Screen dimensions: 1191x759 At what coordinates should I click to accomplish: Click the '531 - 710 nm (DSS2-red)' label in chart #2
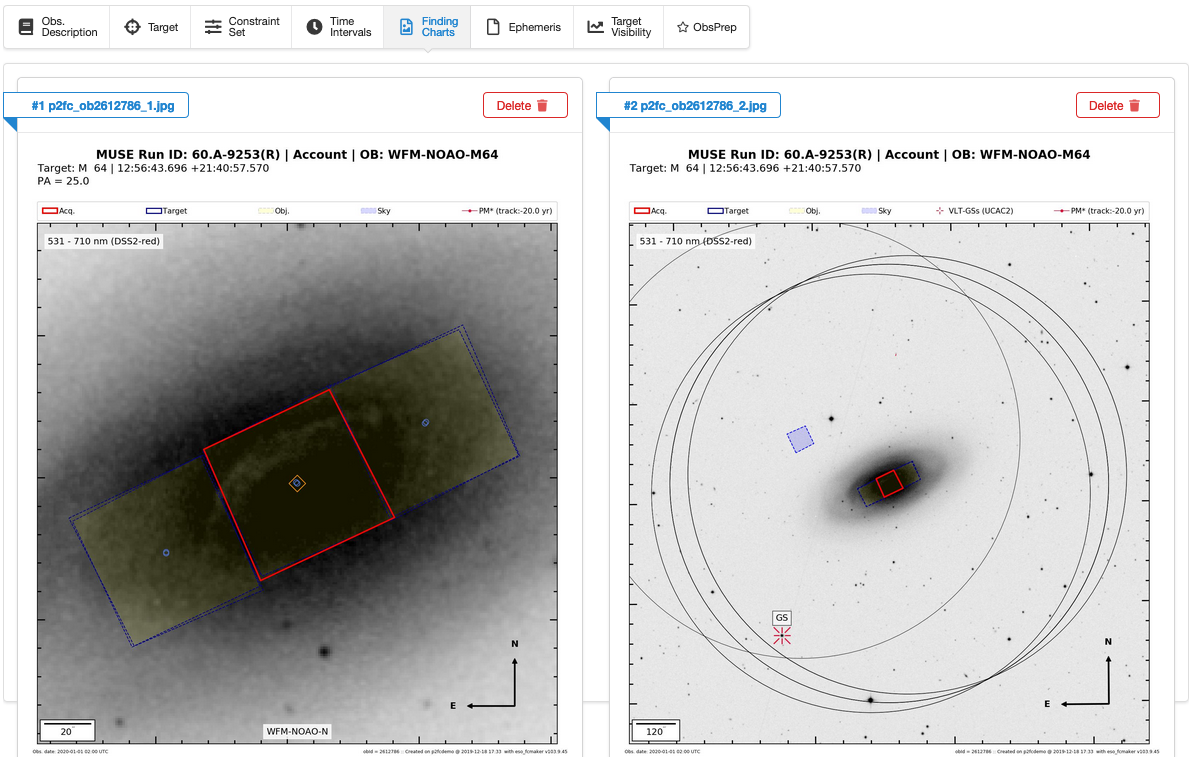tap(696, 241)
